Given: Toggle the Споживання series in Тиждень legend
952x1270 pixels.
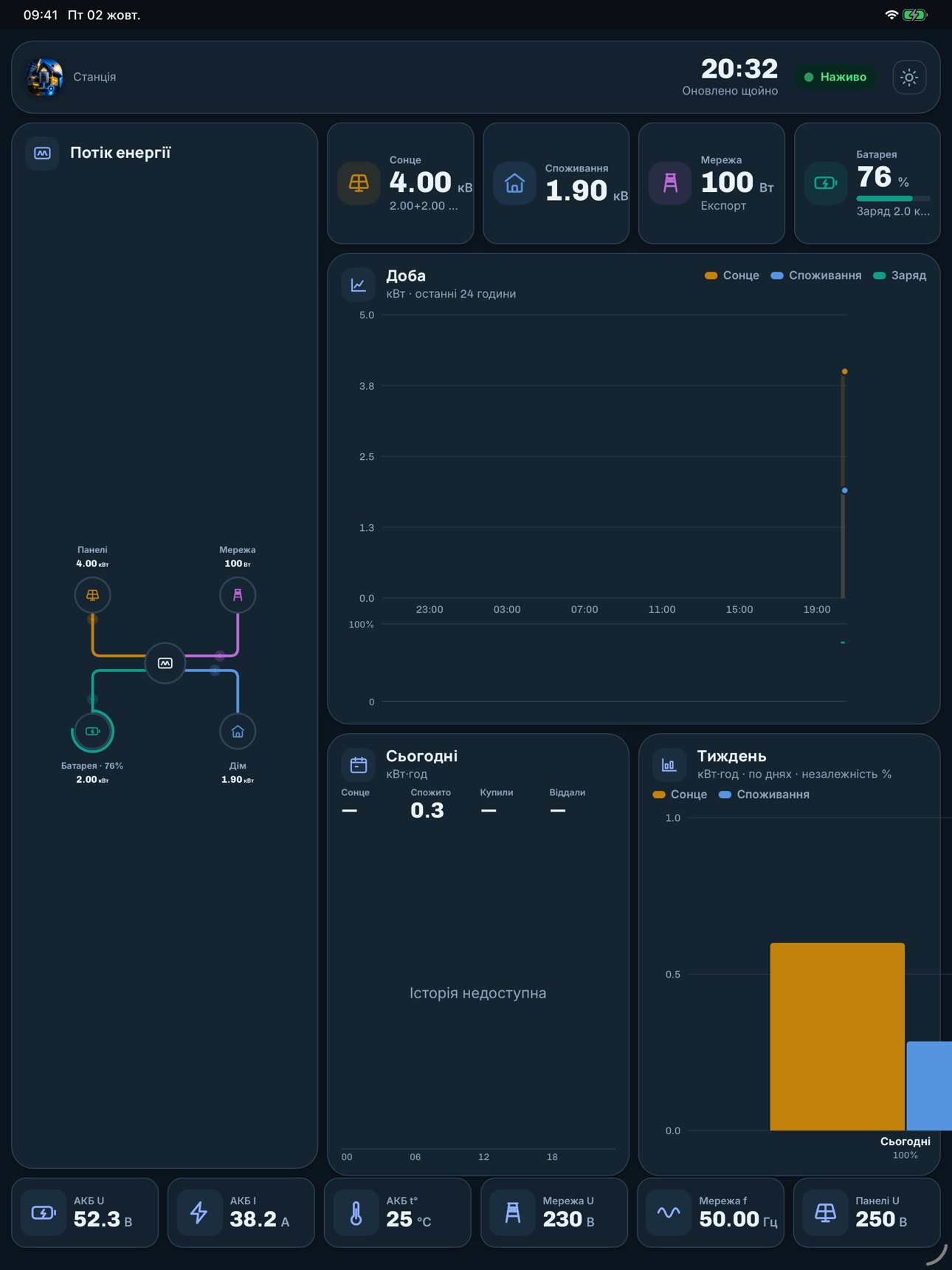Looking at the screenshot, I should (764, 794).
